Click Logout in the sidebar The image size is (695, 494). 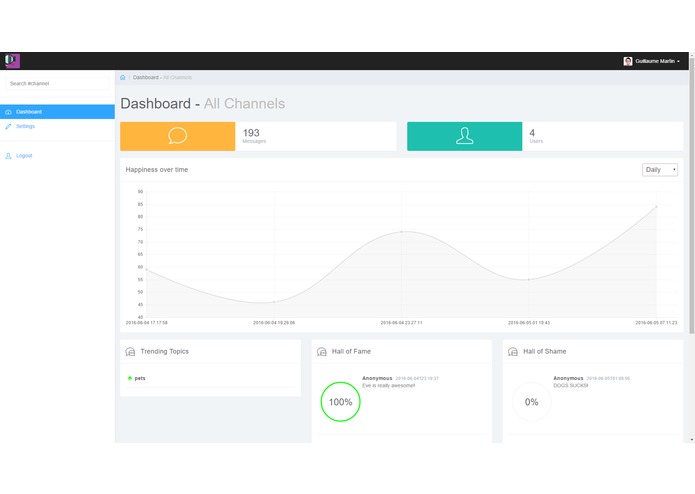(x=24, y=156)
